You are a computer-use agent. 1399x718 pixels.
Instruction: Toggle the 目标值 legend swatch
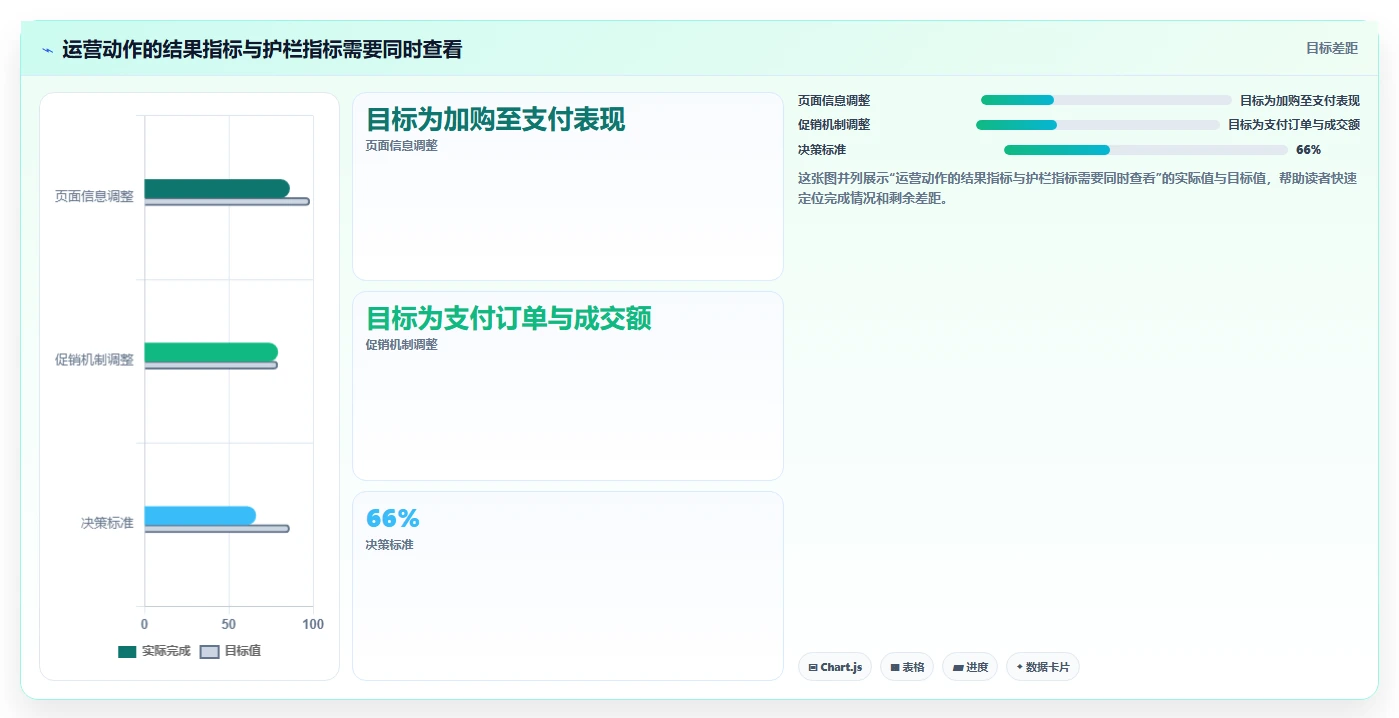pyautogui.click(x=209, y=652)
